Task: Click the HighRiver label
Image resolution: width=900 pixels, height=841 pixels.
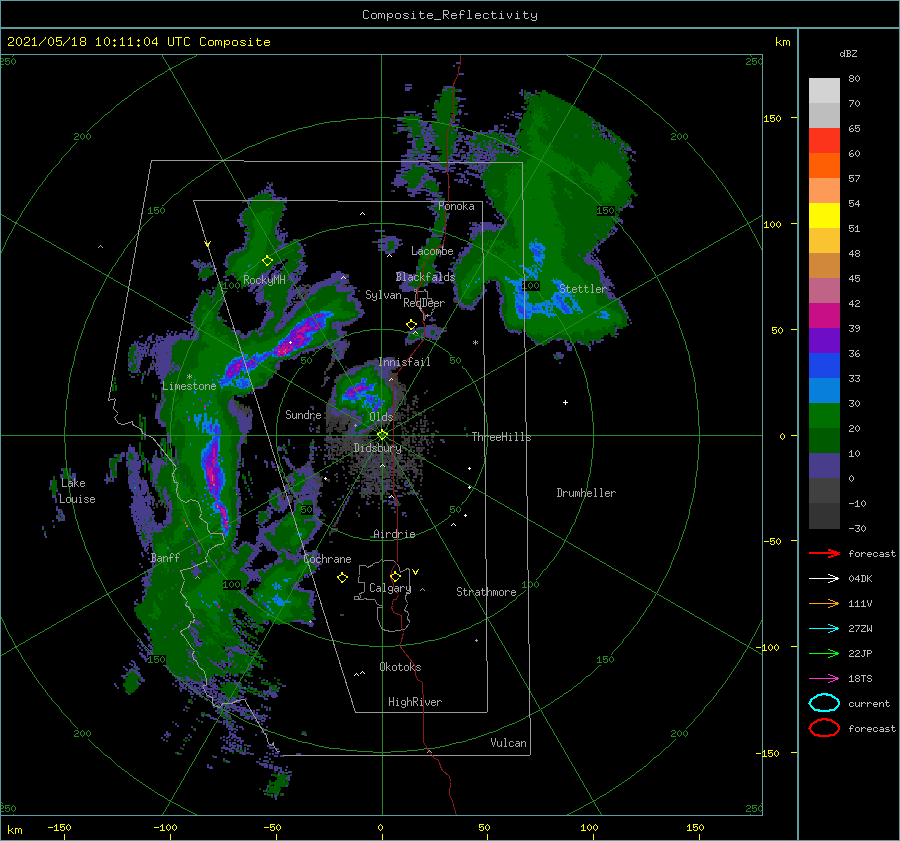Action: (415, 702)
